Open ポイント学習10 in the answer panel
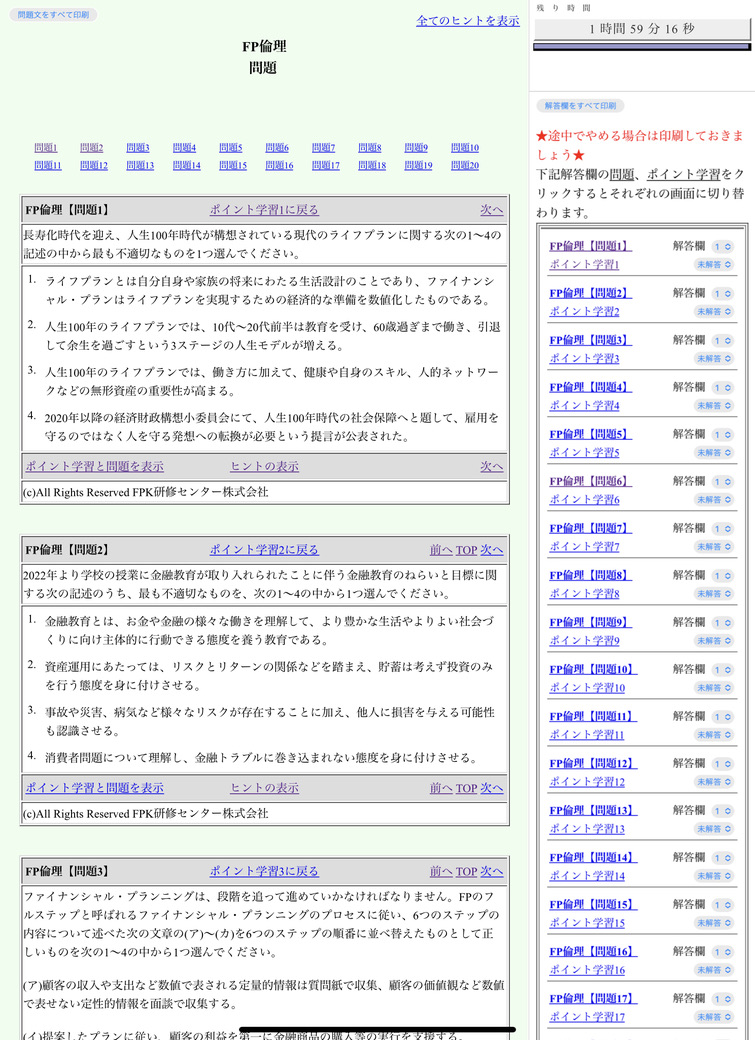This screenshot has height=1040, width=755. [586, 687]
